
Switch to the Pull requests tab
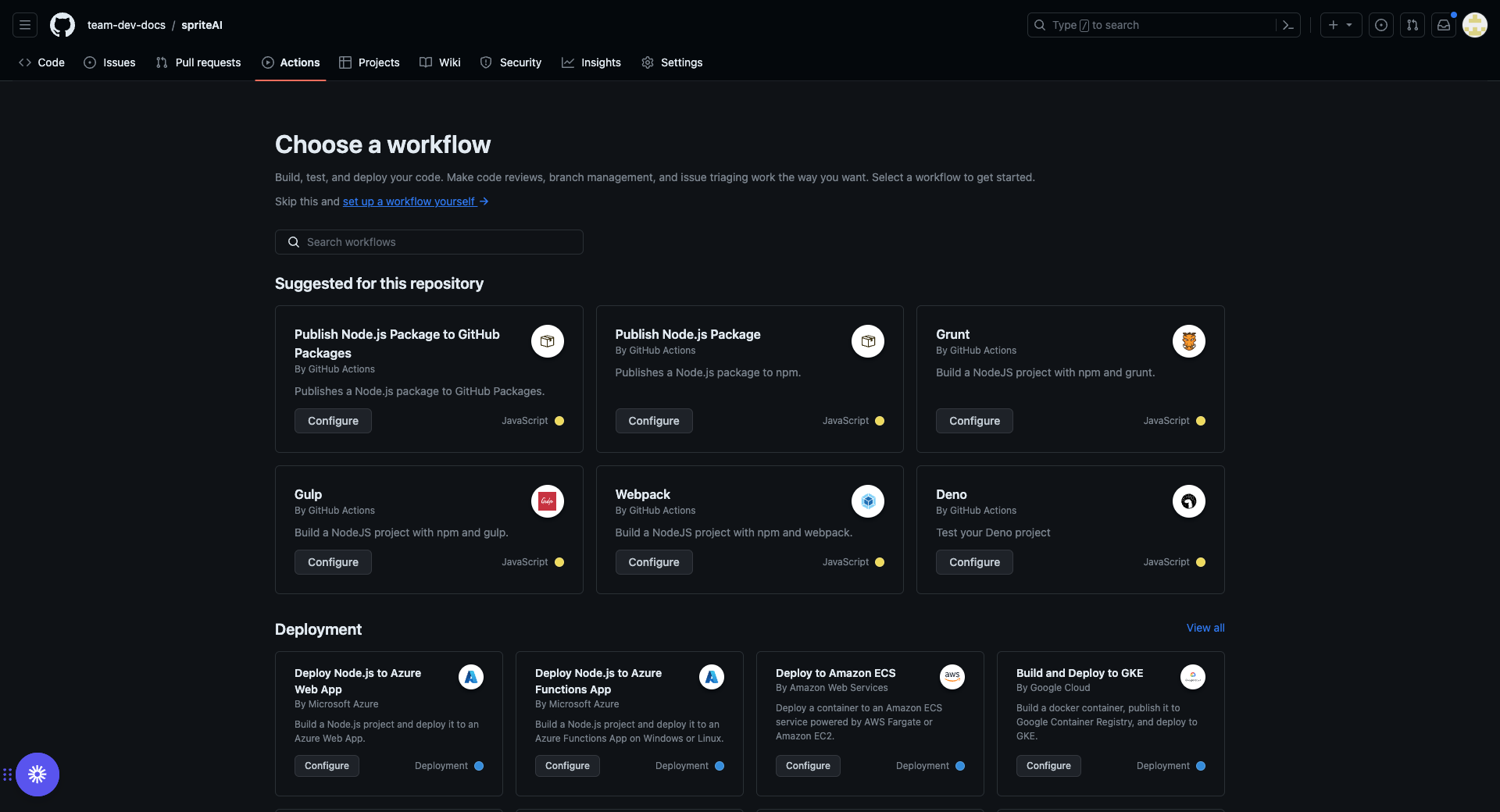tap(198, 62)
